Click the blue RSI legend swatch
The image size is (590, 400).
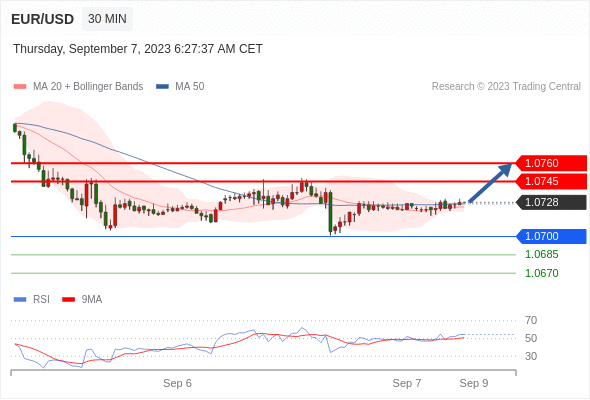[20, 300]
